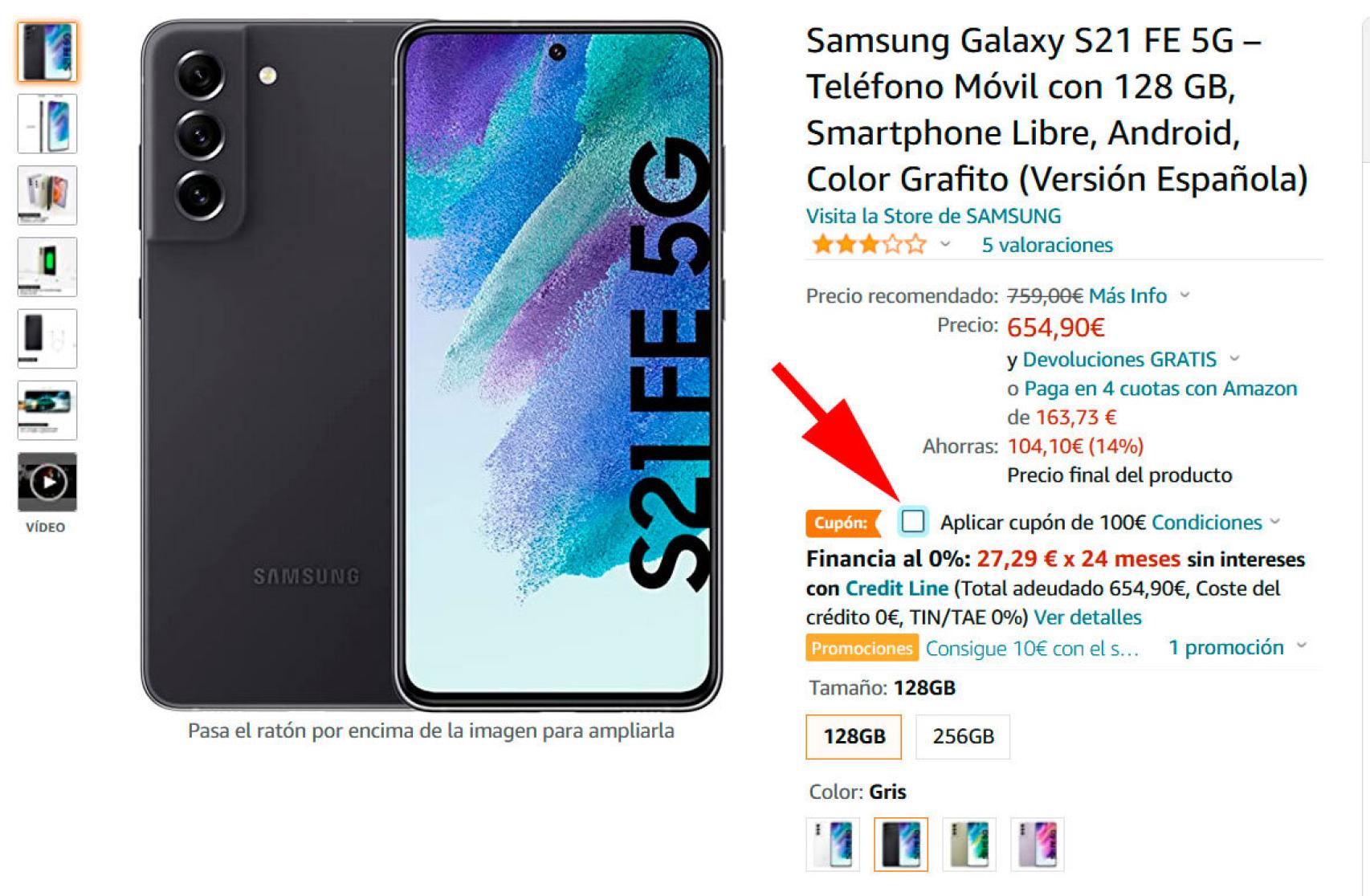The image size is (1370, 896).
Task: Open the side profile view thumbnail
Action: [47, 124]
